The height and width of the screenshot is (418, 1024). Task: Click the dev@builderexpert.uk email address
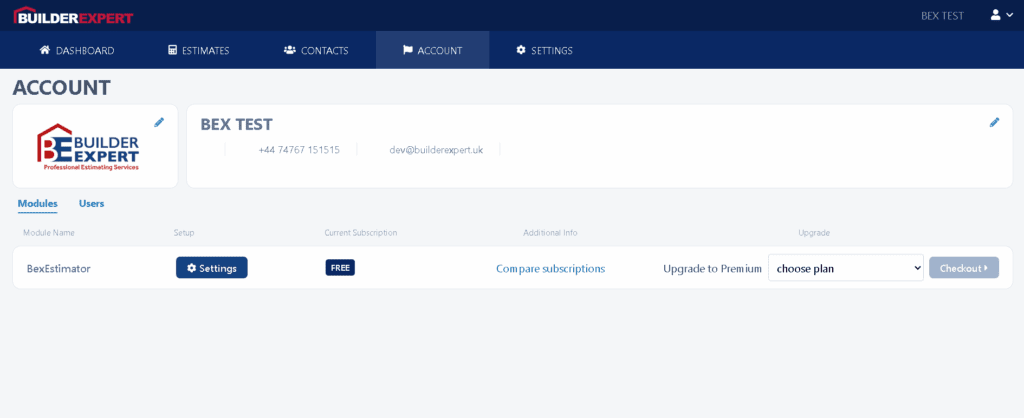436,150
